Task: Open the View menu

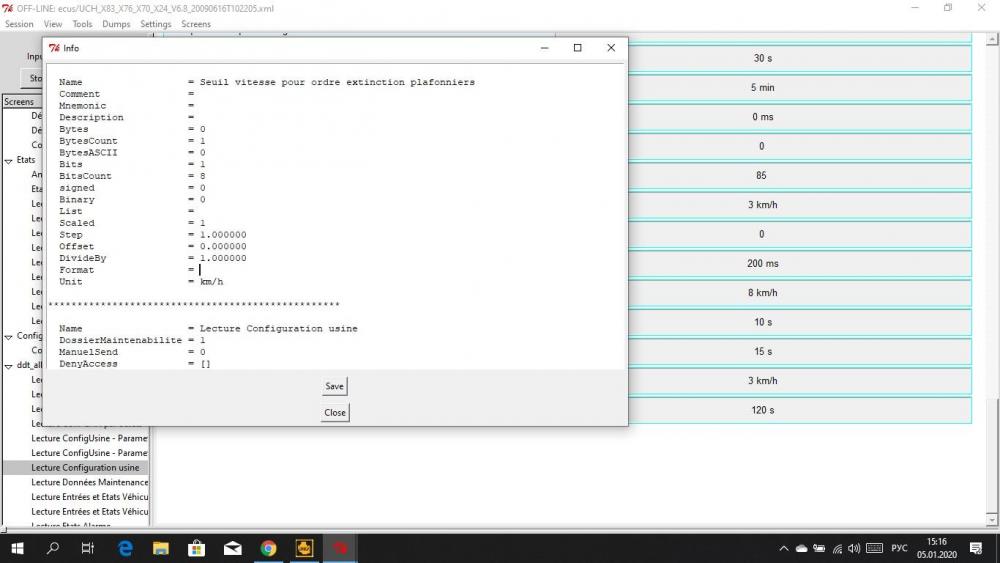Action: (x=53, y=24)
